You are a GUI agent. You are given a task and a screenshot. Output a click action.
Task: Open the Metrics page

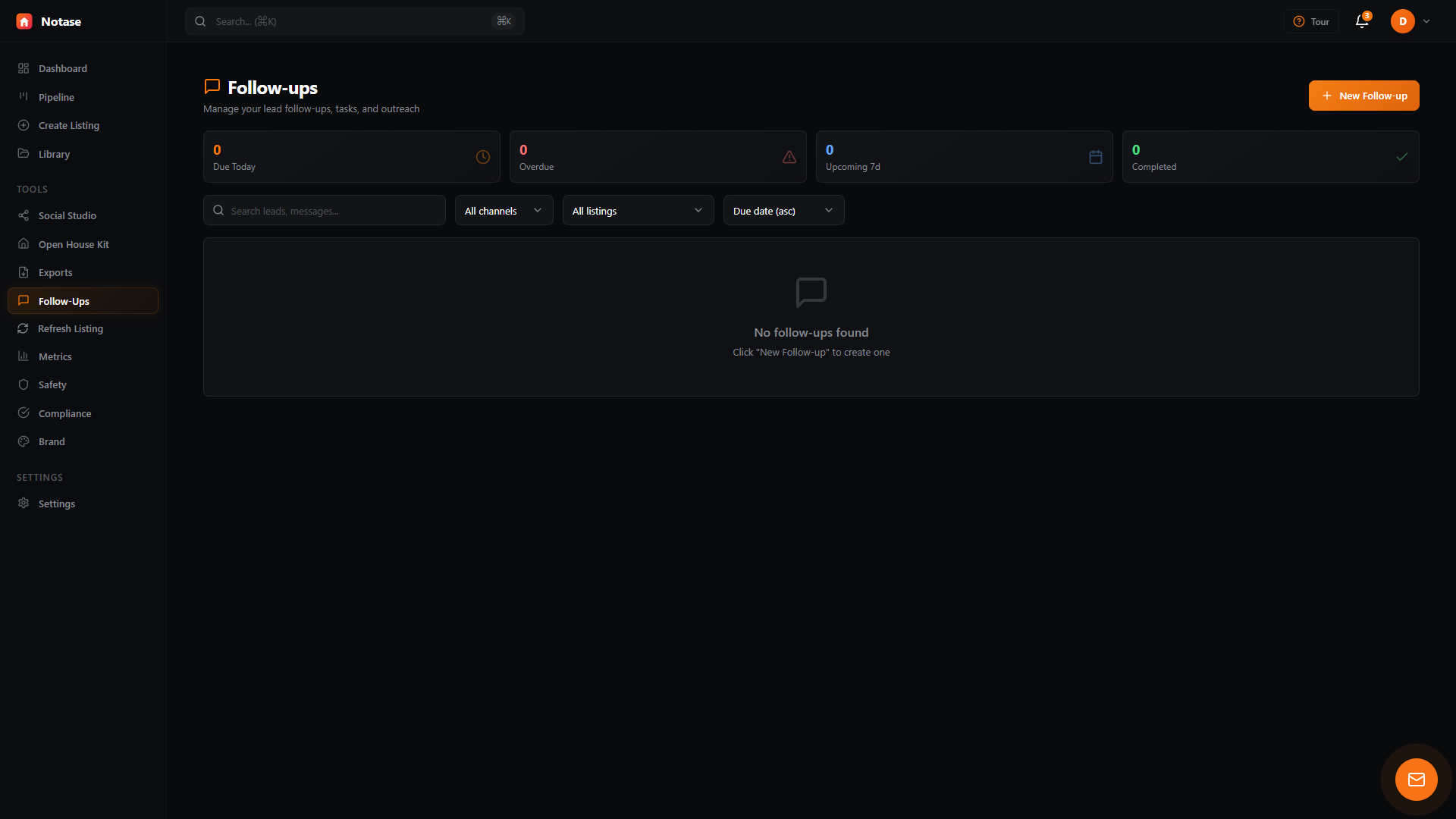tap(55, 356)
